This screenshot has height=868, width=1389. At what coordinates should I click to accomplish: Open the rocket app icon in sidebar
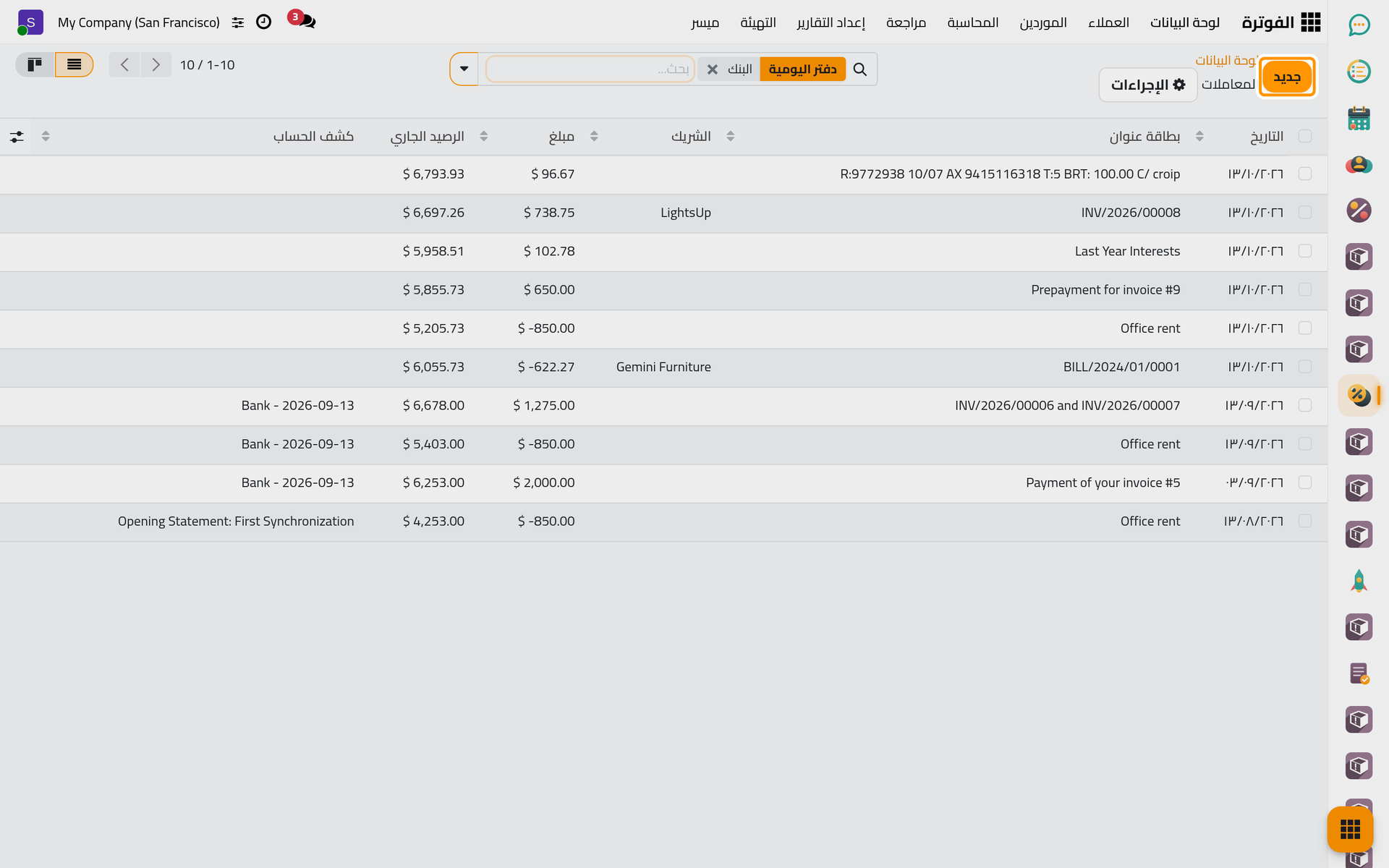[x=1359, y=581]
